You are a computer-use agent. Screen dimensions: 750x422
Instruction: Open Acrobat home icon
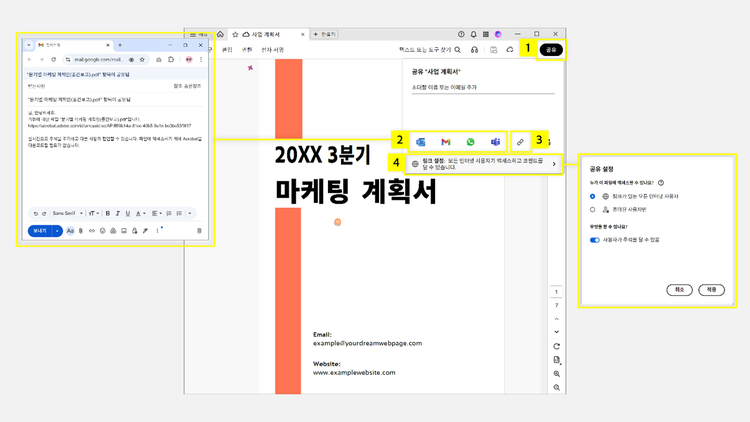[x=220, y=34]
